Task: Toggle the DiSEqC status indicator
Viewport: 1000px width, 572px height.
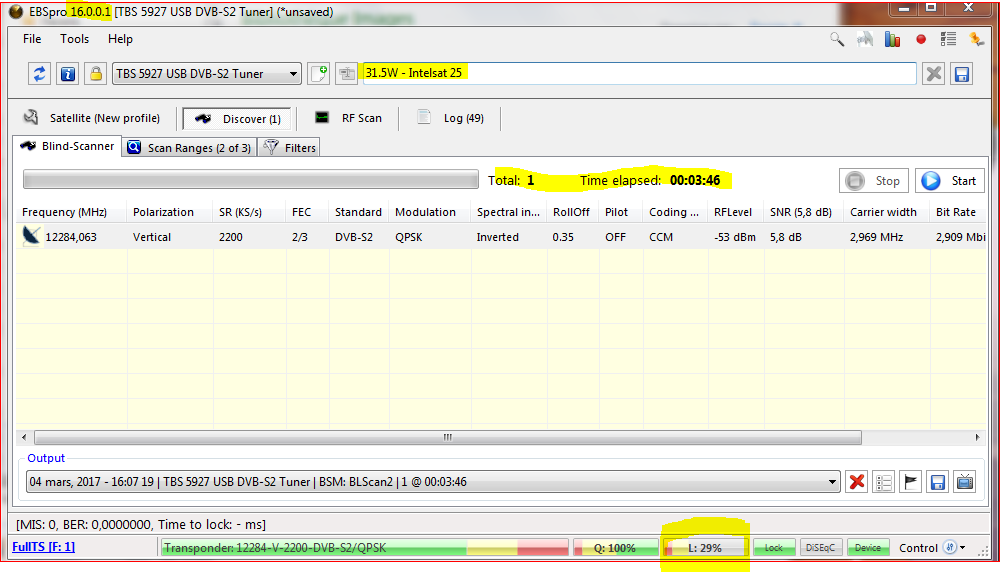Action: click(821, 548)
